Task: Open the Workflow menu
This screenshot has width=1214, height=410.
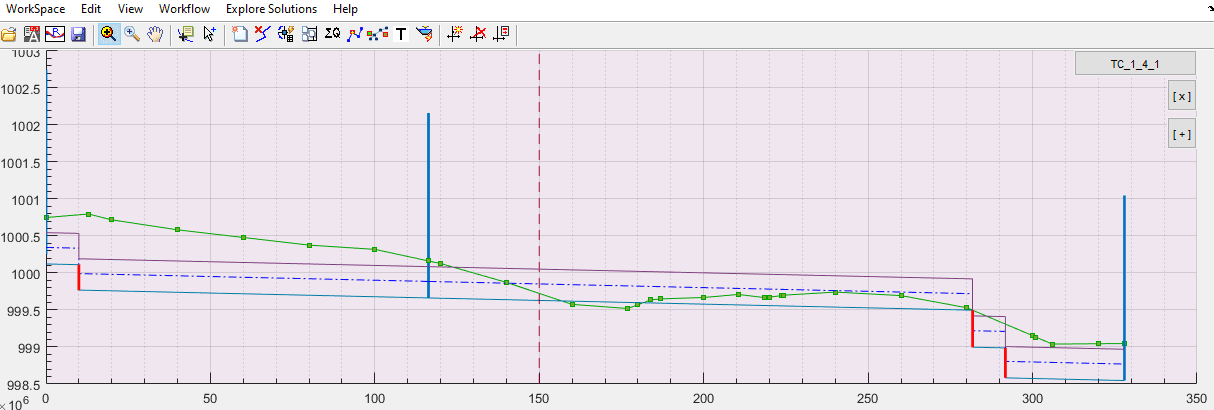Action: [x=184, y=9]
